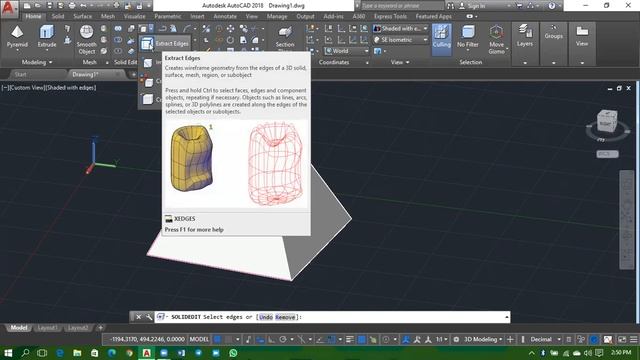The width and height of the screenshot is (640, 360).
Task: Open the 3D Modeling workspace dropdown
Action: (483, 339)
